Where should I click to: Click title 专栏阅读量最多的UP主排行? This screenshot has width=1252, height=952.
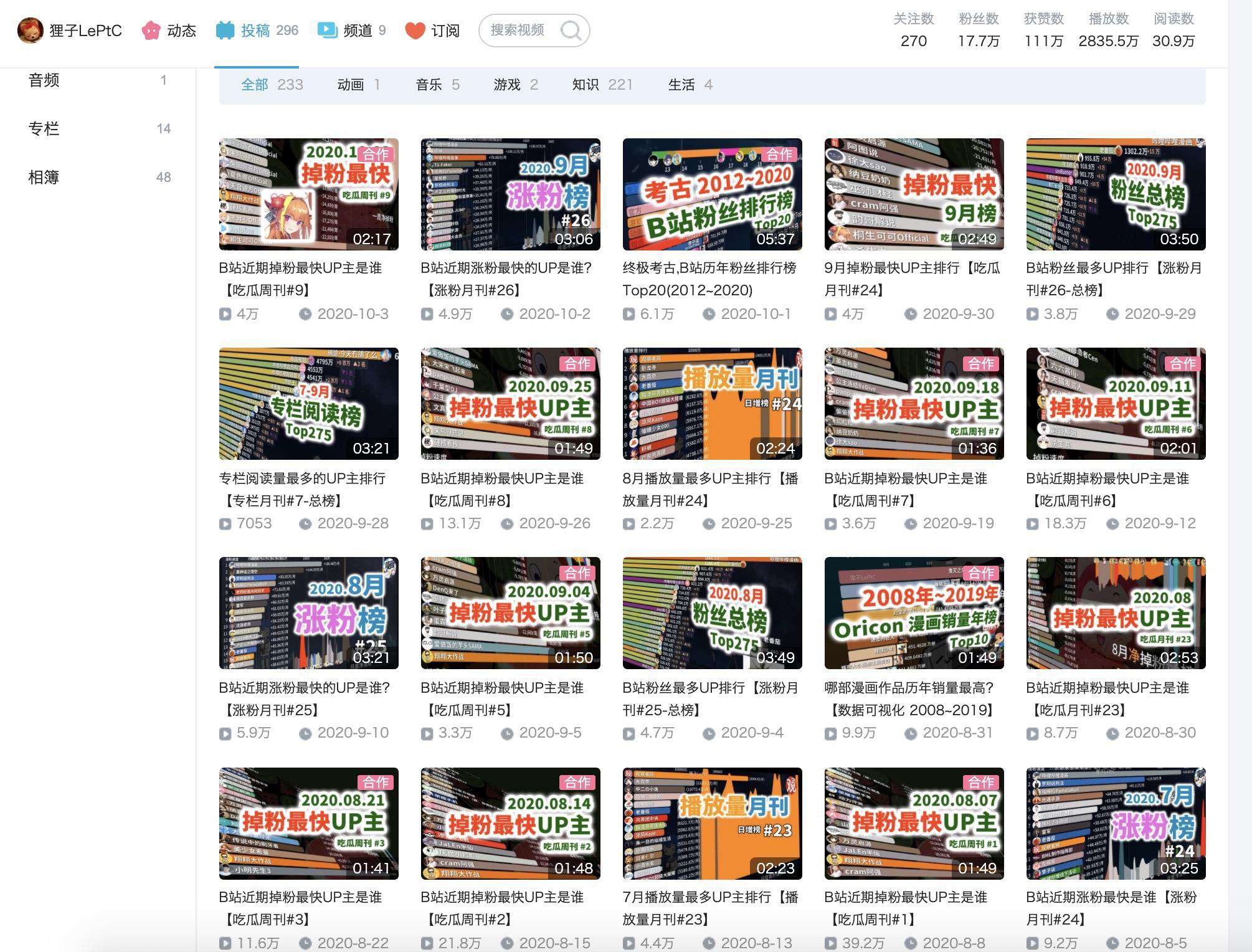click(303, 490)
